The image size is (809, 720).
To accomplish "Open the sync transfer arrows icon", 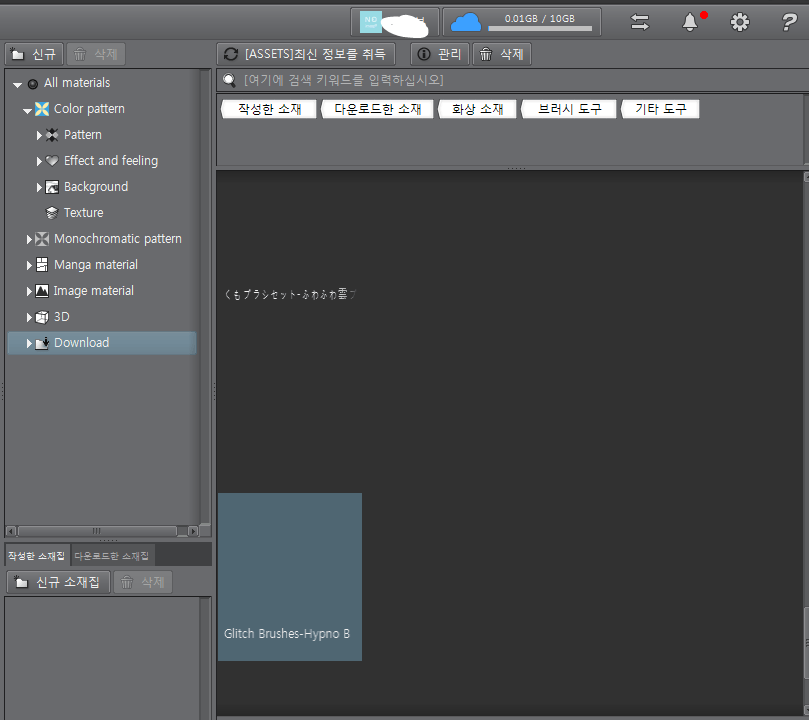I will point(640,22).
